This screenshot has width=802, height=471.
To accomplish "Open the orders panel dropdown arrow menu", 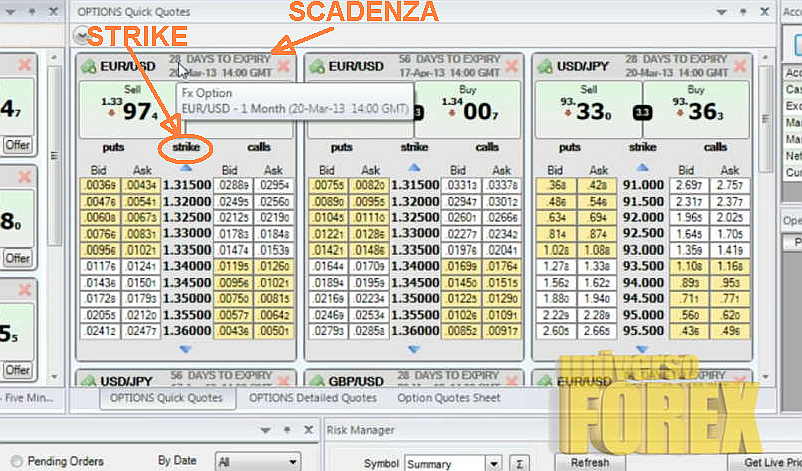I will (x=265, y=430).
